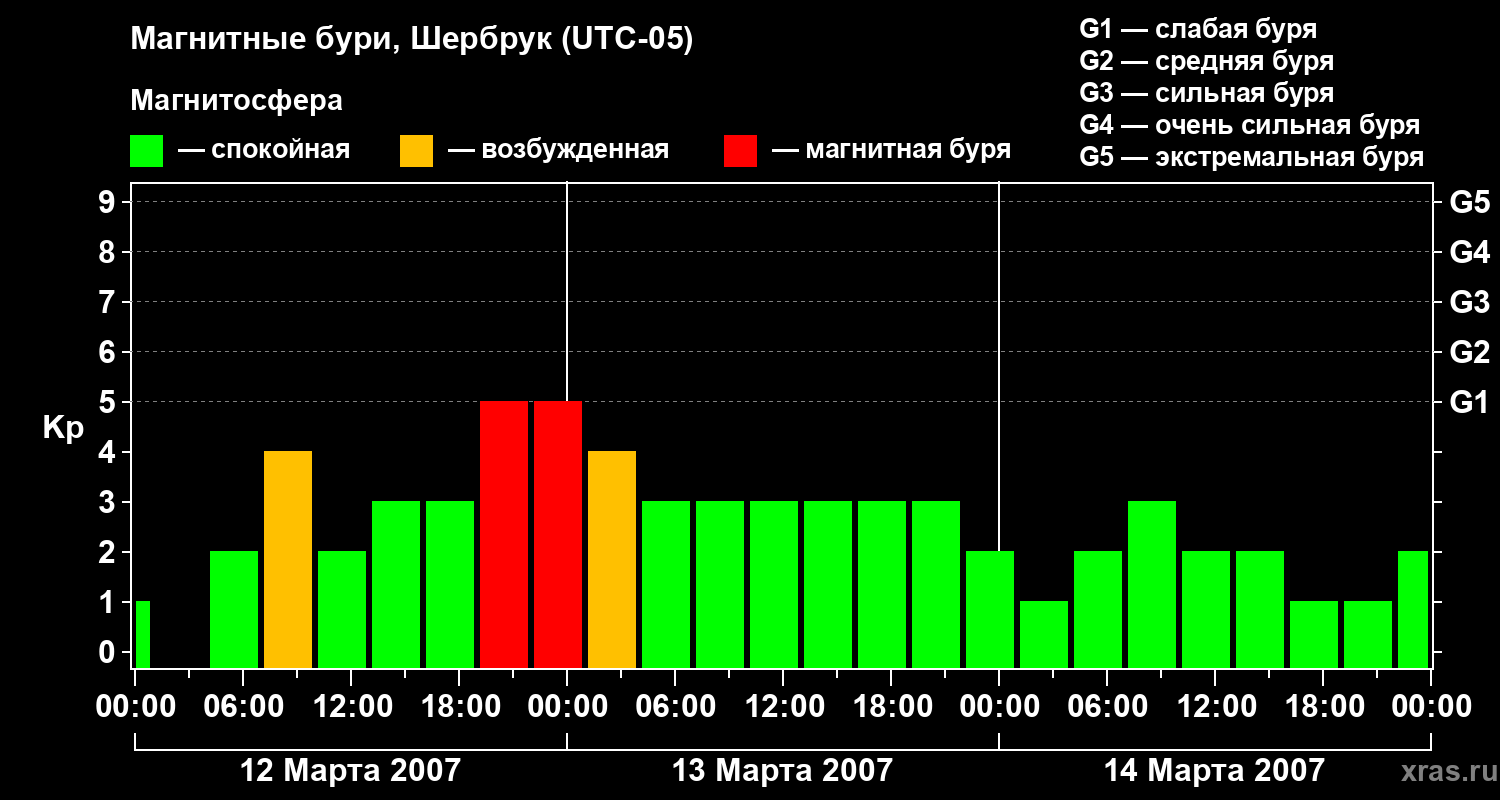Click the 'G2 — средняя буря' legend line
Image resolution: width=1500 pixels, height=800 pixels.
click(1206, 61)
